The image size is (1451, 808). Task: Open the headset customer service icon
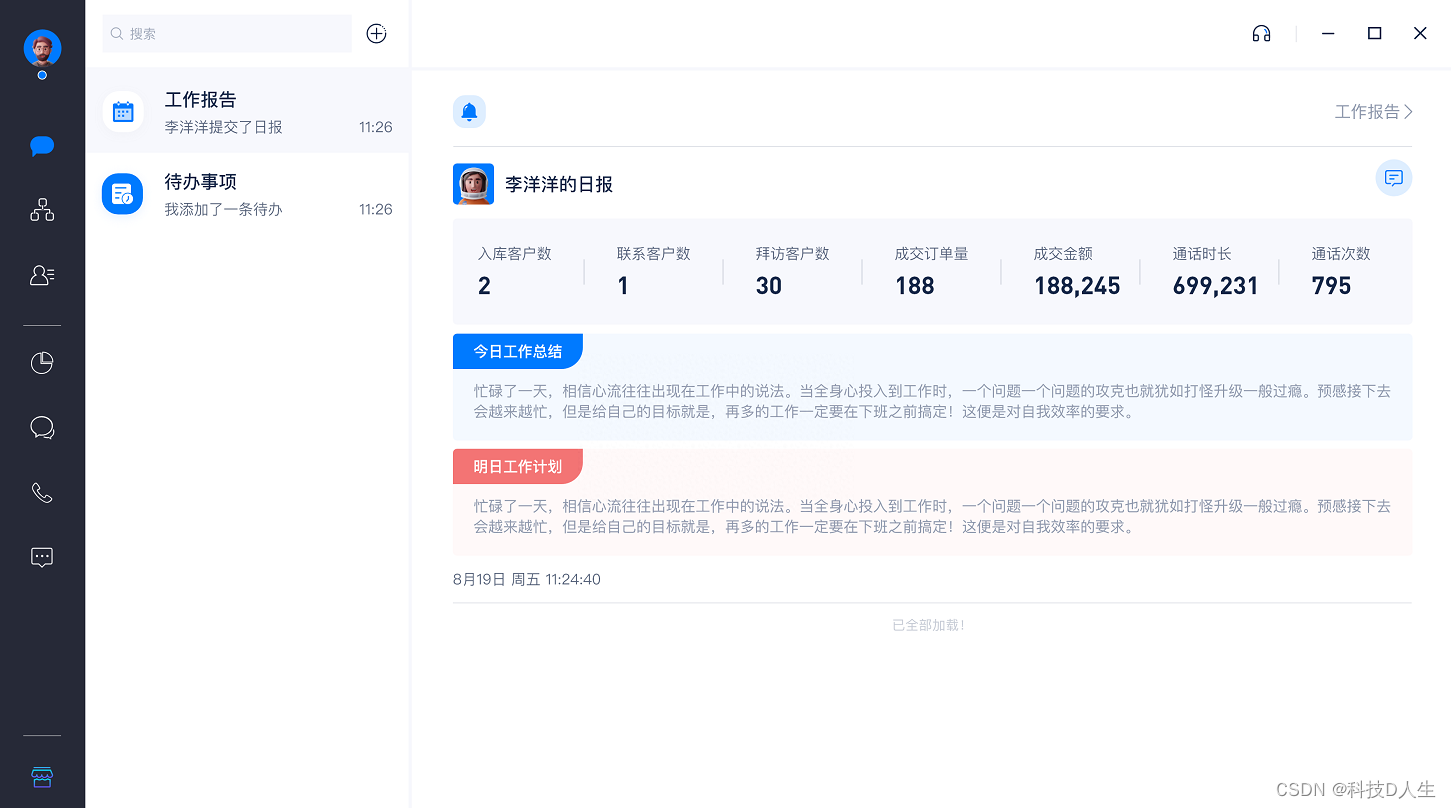coord(1261,33)
